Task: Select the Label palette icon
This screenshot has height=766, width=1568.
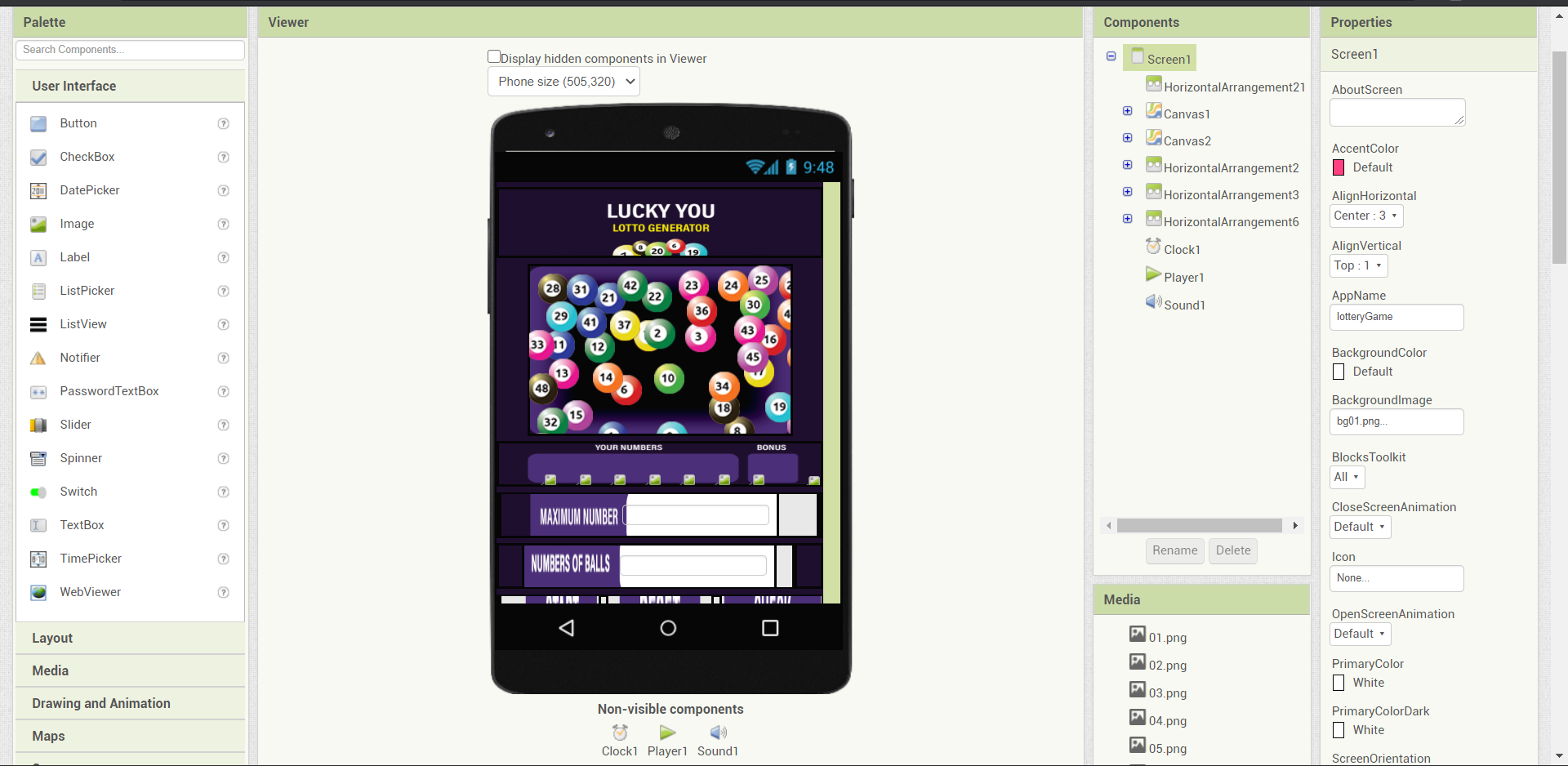Action: pos(38,258)
